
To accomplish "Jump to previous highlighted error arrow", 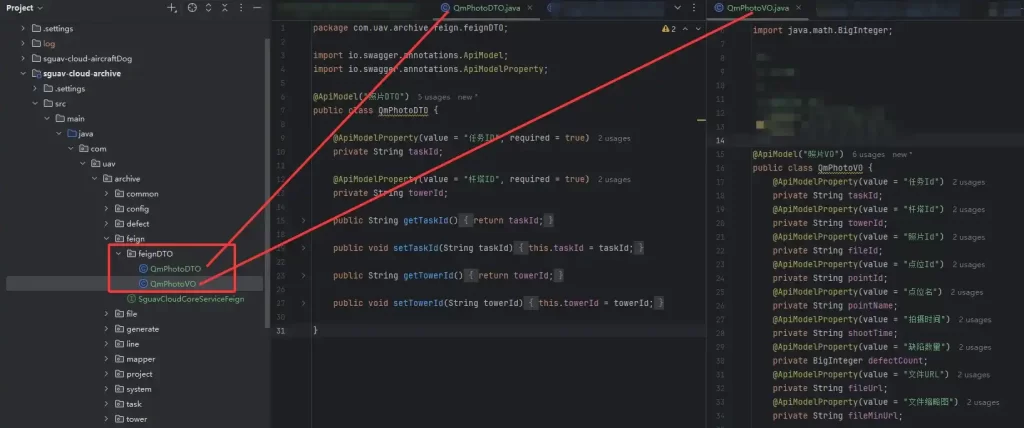I will [x=684, y=29].
